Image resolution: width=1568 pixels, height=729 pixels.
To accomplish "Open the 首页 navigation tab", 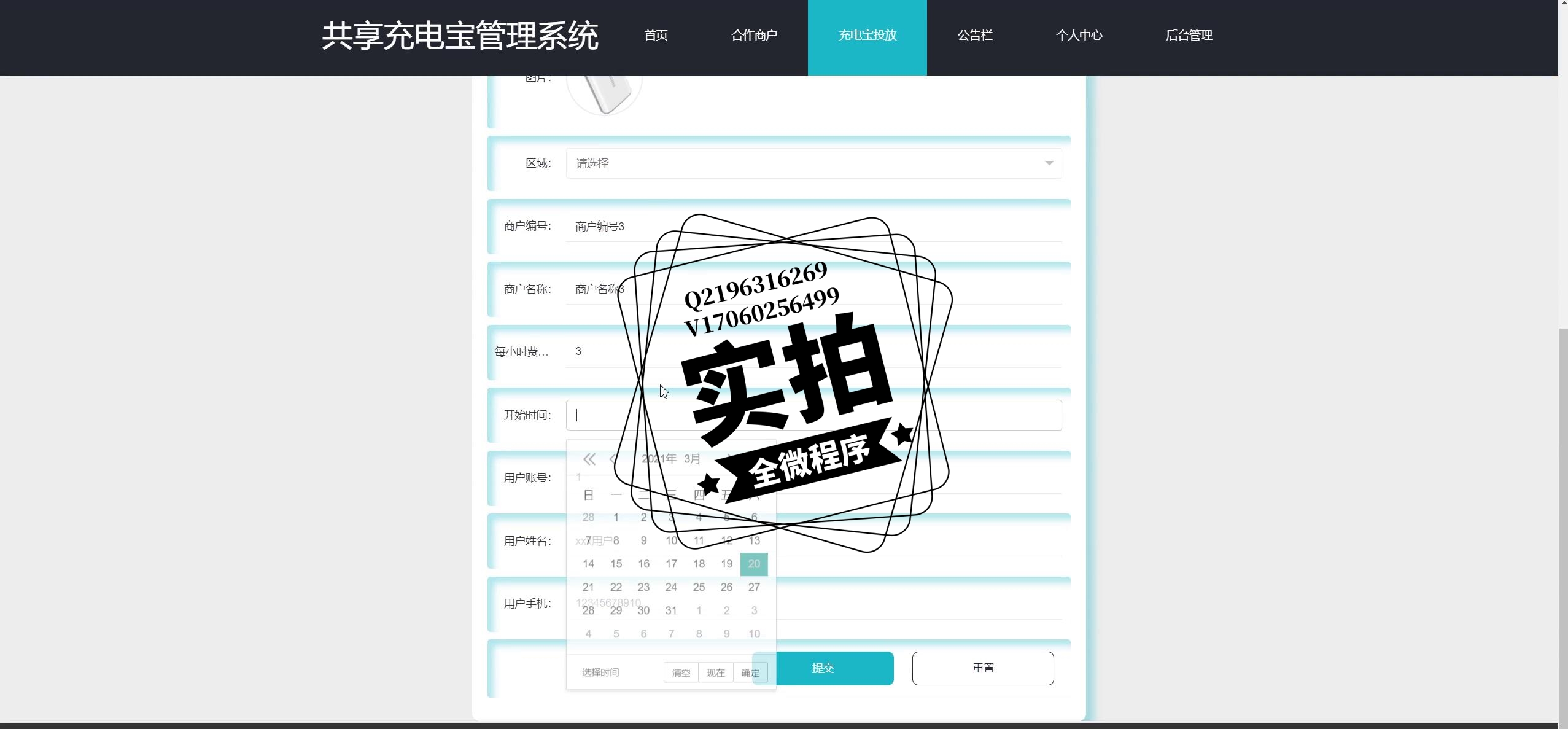I will pos(656,36).
